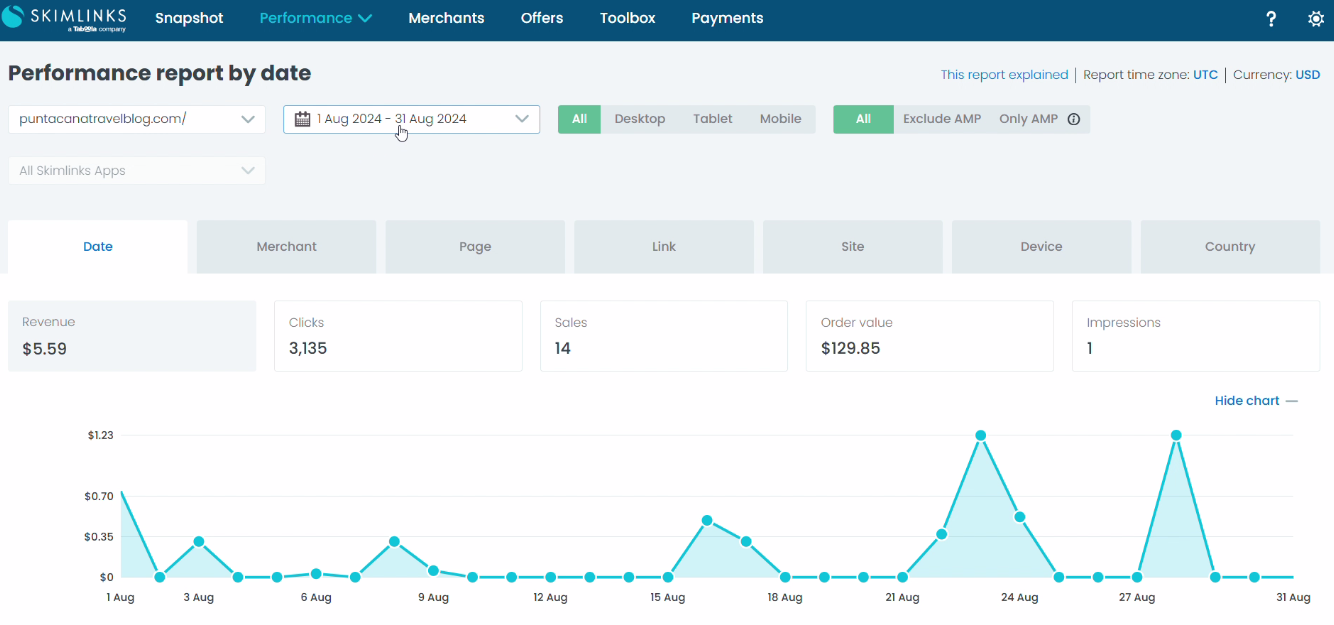Image resolution: width=1334 pixels, height=625 pixels.
Task: Click the 31 Aug x-axis label
Action: [x=1293, y=598]
